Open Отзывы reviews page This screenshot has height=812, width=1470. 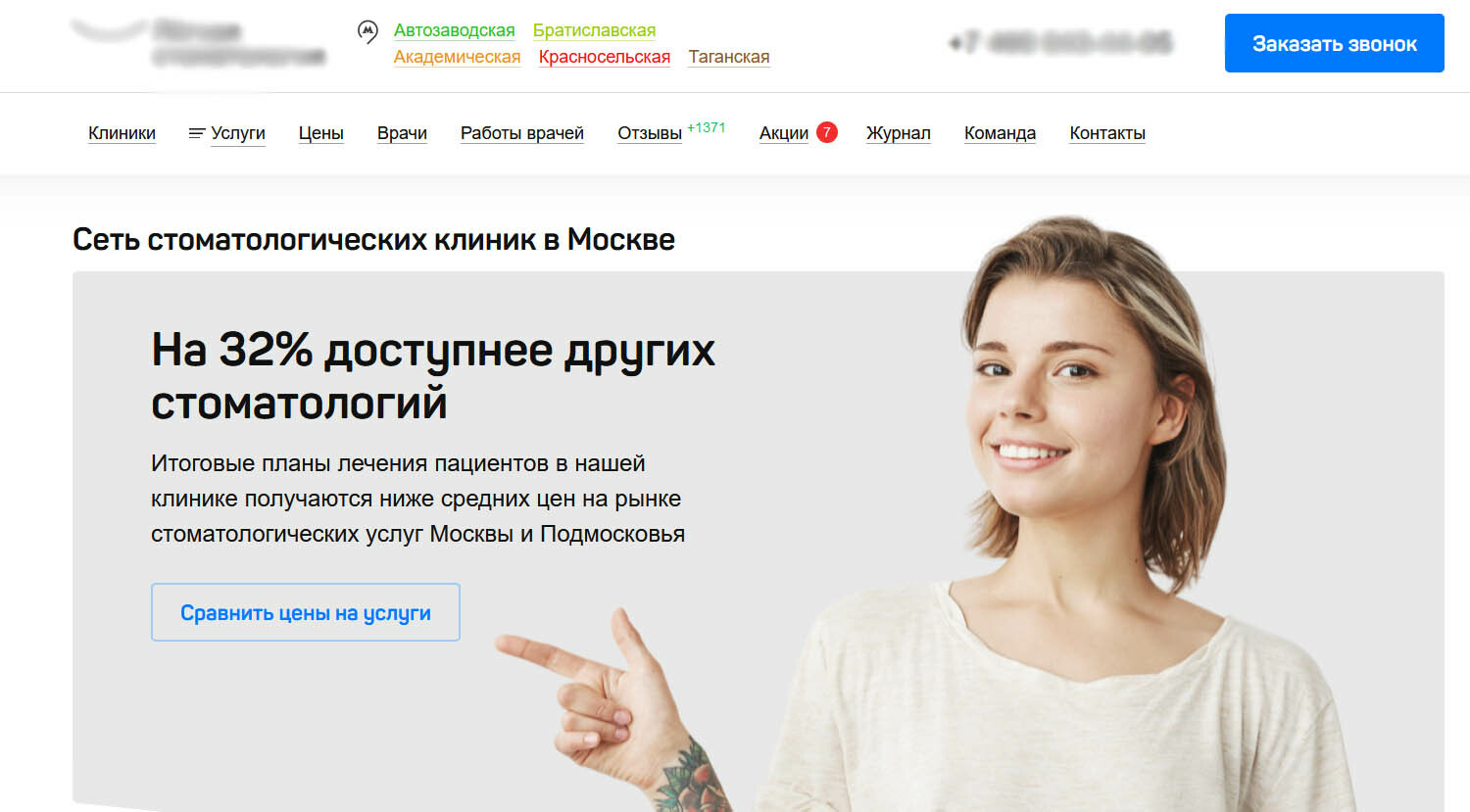tap(650, 133)
